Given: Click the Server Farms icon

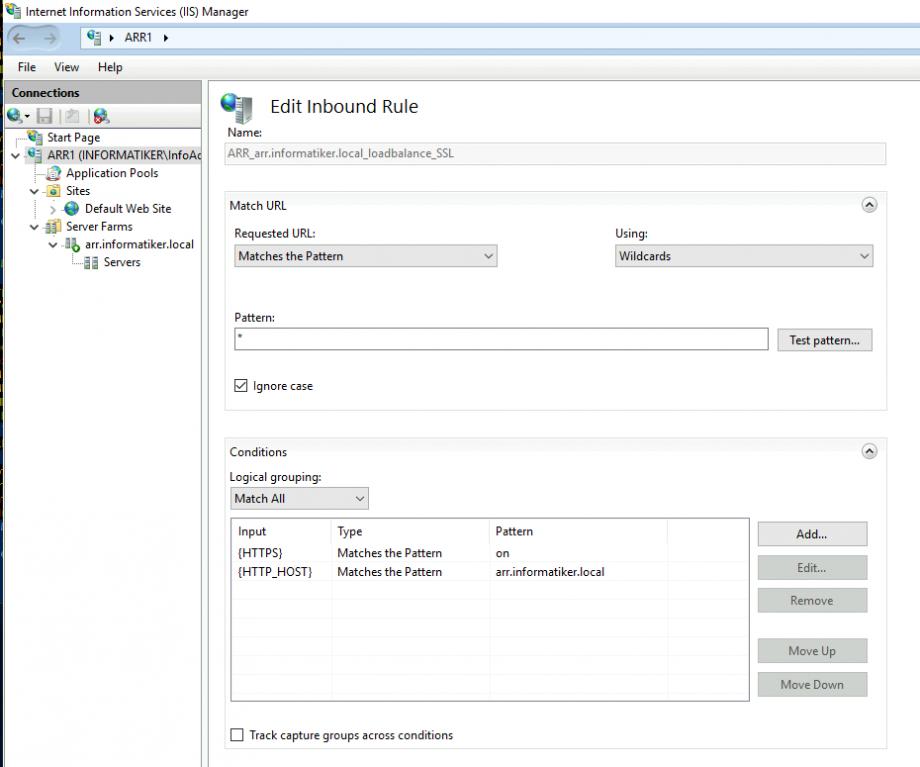Looking at the screenshot, I should (55, 226).
